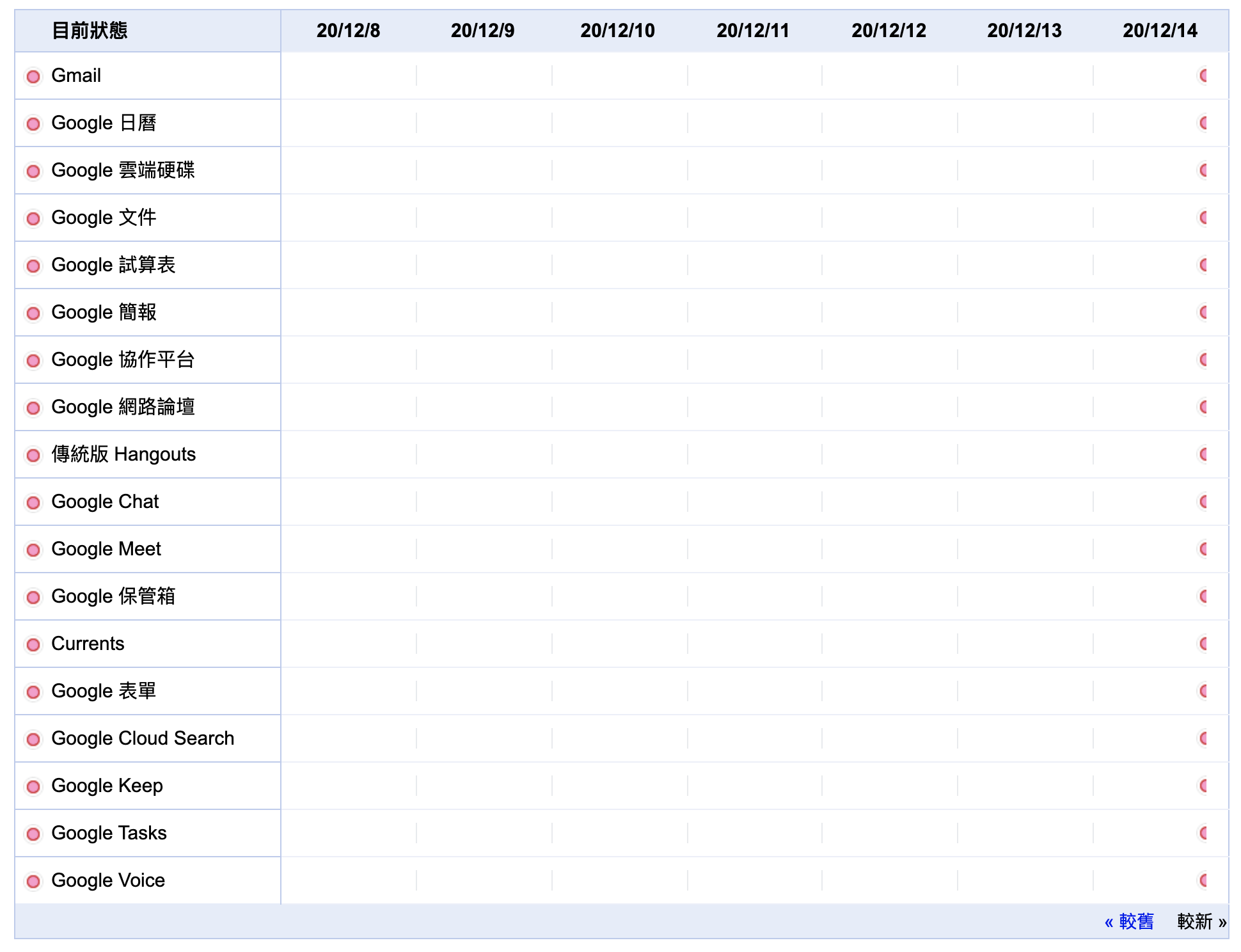Click the status icon next to Google 協作平台
1241x952 pixels.
tap(33, 361)
